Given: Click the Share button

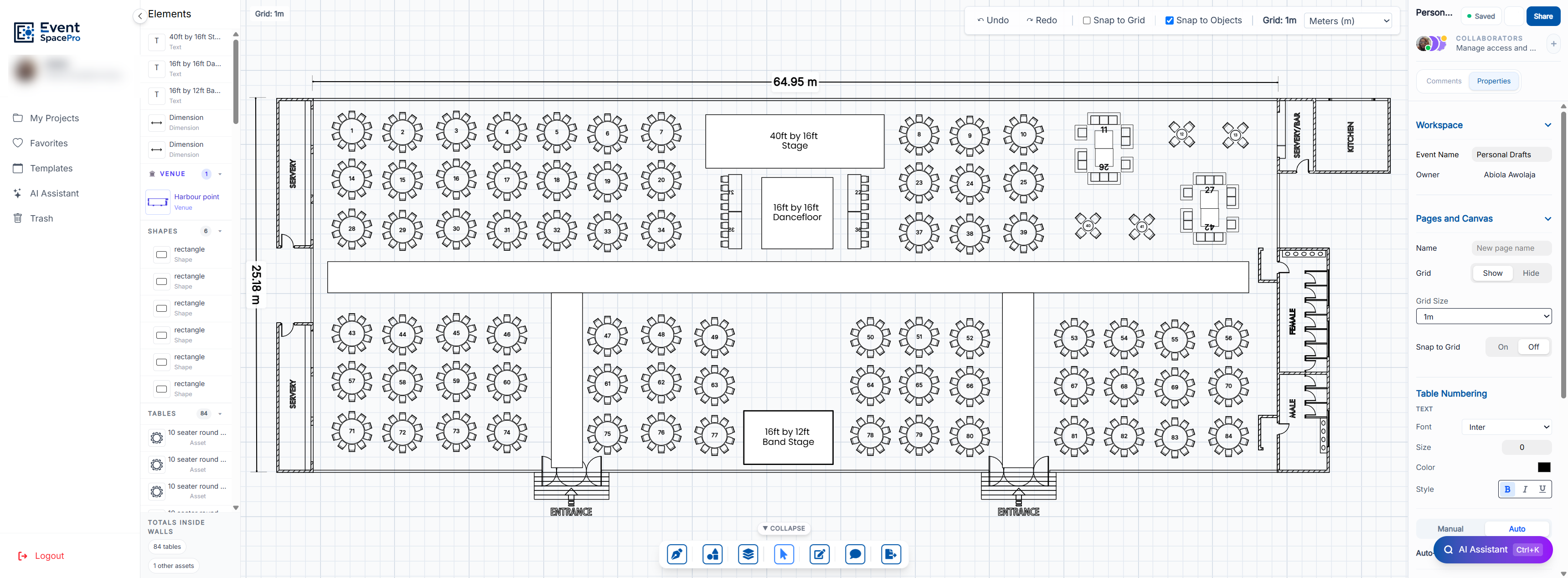Looking at the screenshot, I should point(1542,16).
